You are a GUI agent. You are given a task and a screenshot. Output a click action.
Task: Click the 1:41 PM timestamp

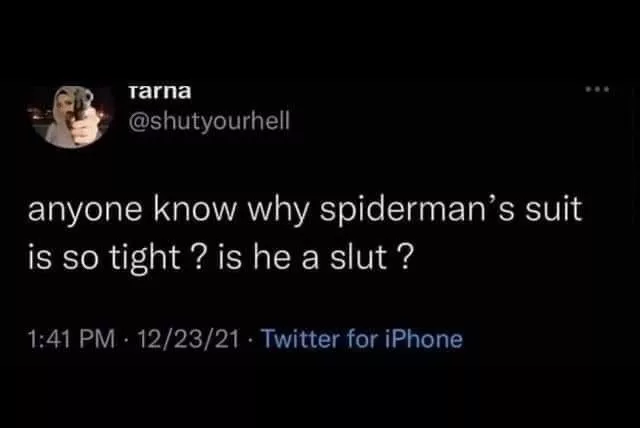[60, 339]
